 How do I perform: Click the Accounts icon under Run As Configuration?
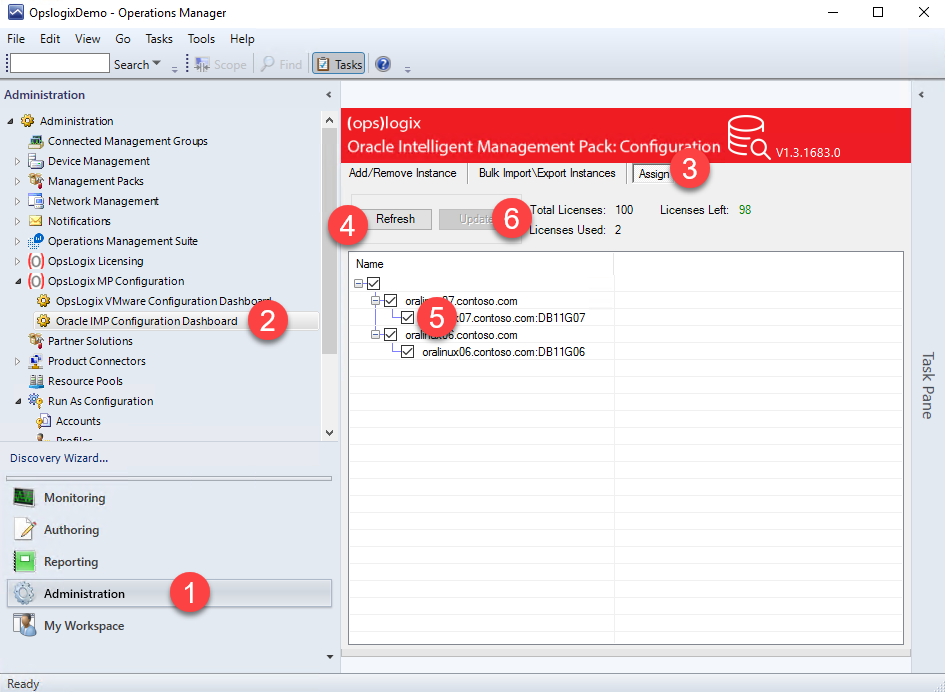[43, 421]
